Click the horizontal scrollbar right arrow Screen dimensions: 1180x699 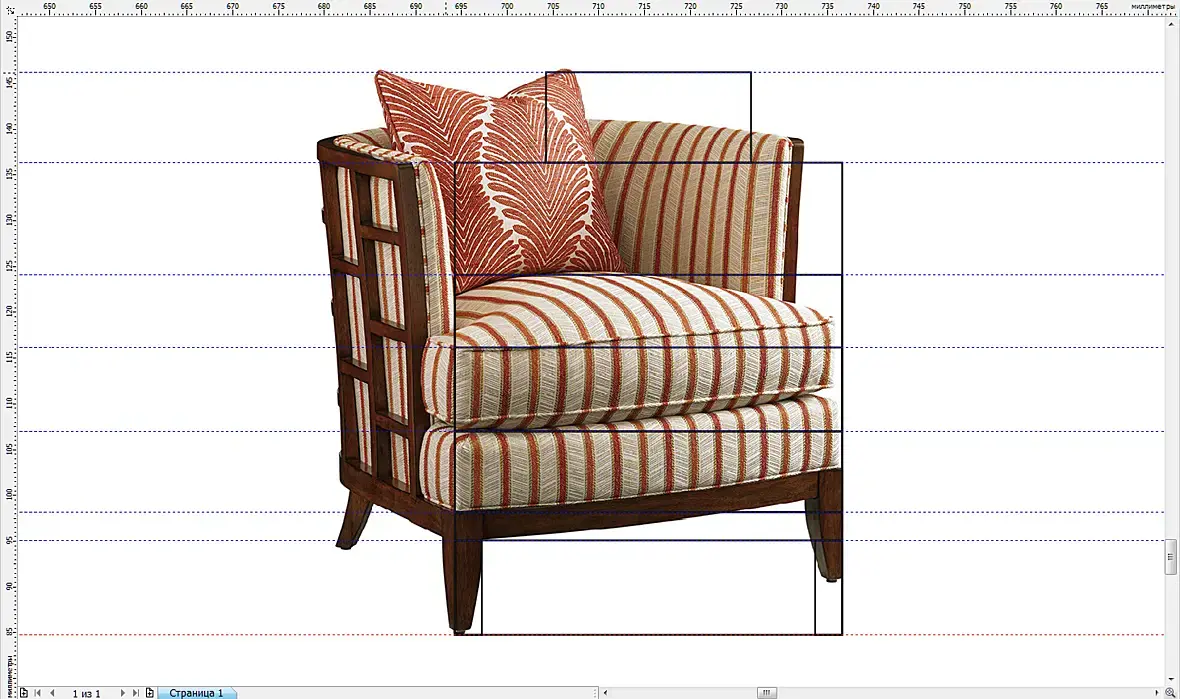1157,692
